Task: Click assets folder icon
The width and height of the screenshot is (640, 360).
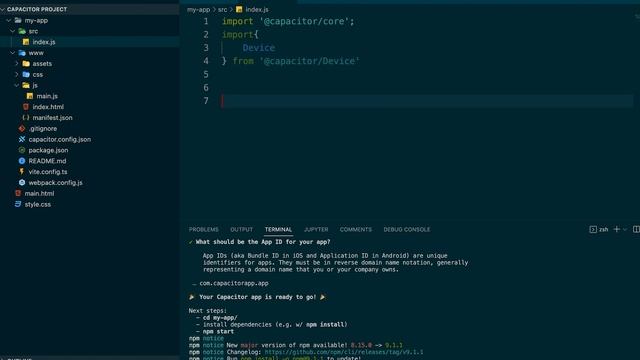Action: tap(26, 63)
